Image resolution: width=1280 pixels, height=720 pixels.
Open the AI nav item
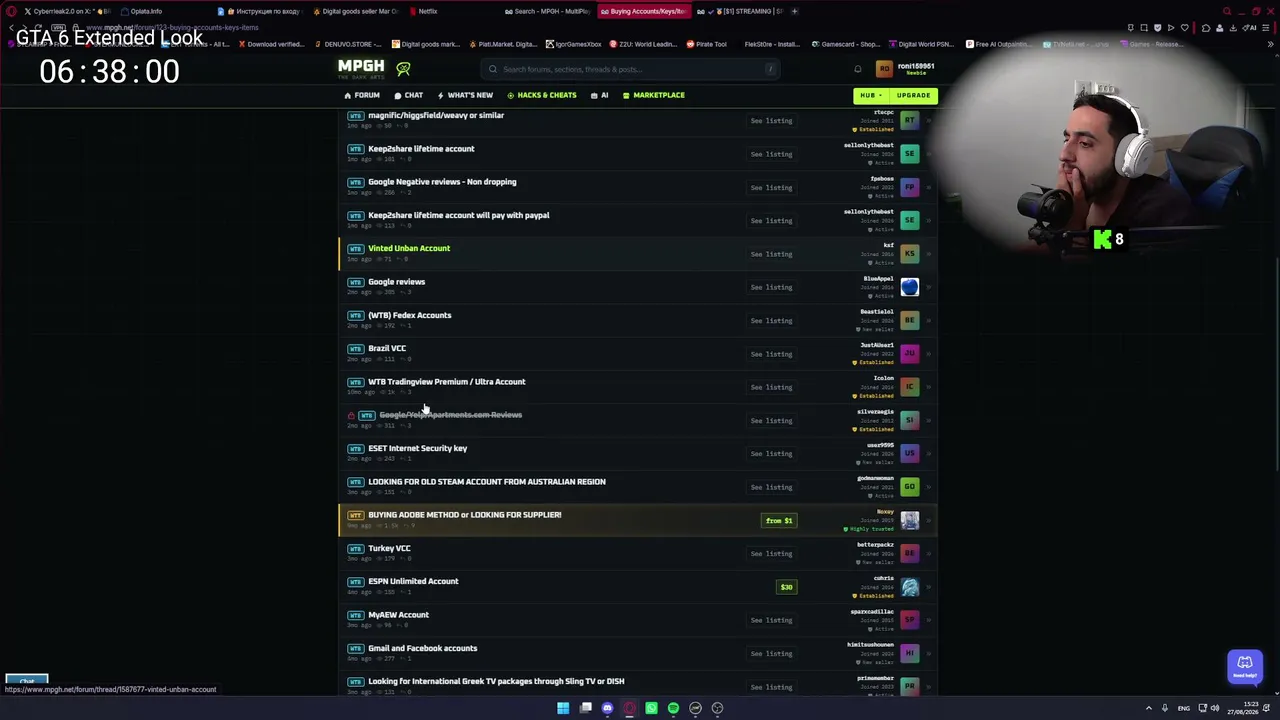(600, 96)
